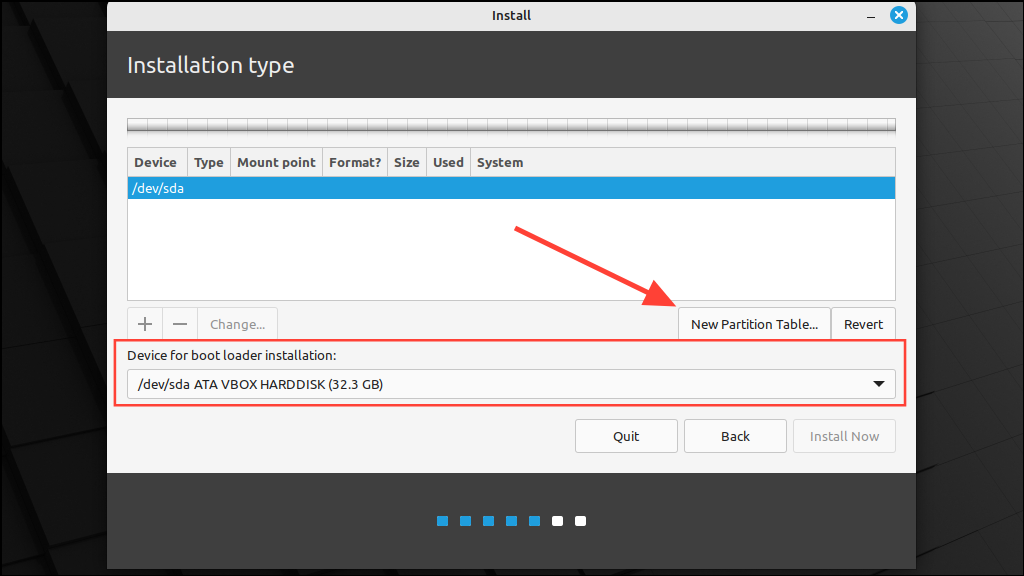The image size is (1024, 576).
Task: Quit the installer
Action: 626,436
